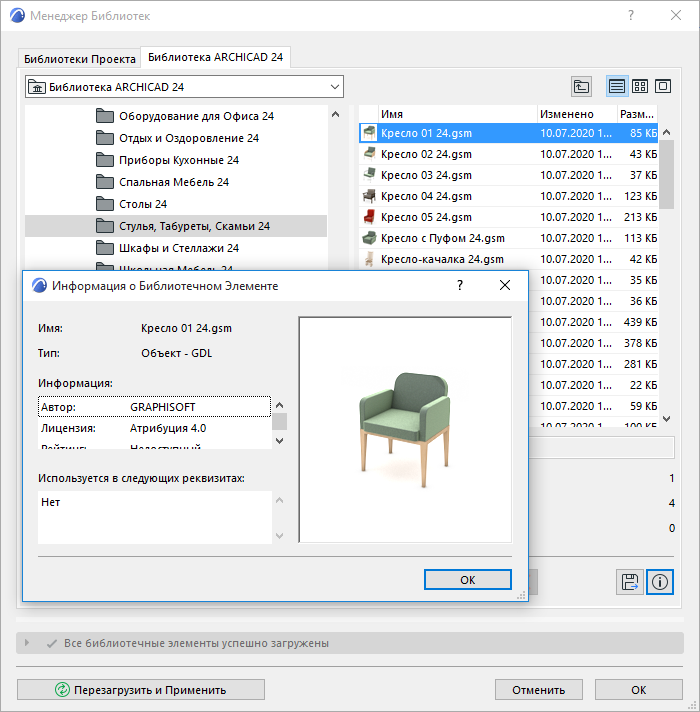Click help question mark in Менеджер Библиотек titlebar

pos(631,15)
